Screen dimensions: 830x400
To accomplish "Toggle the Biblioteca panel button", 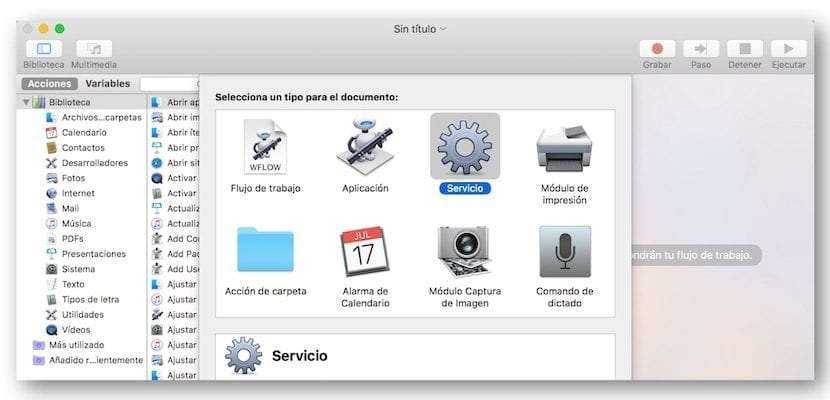I will tap(44, 48).
